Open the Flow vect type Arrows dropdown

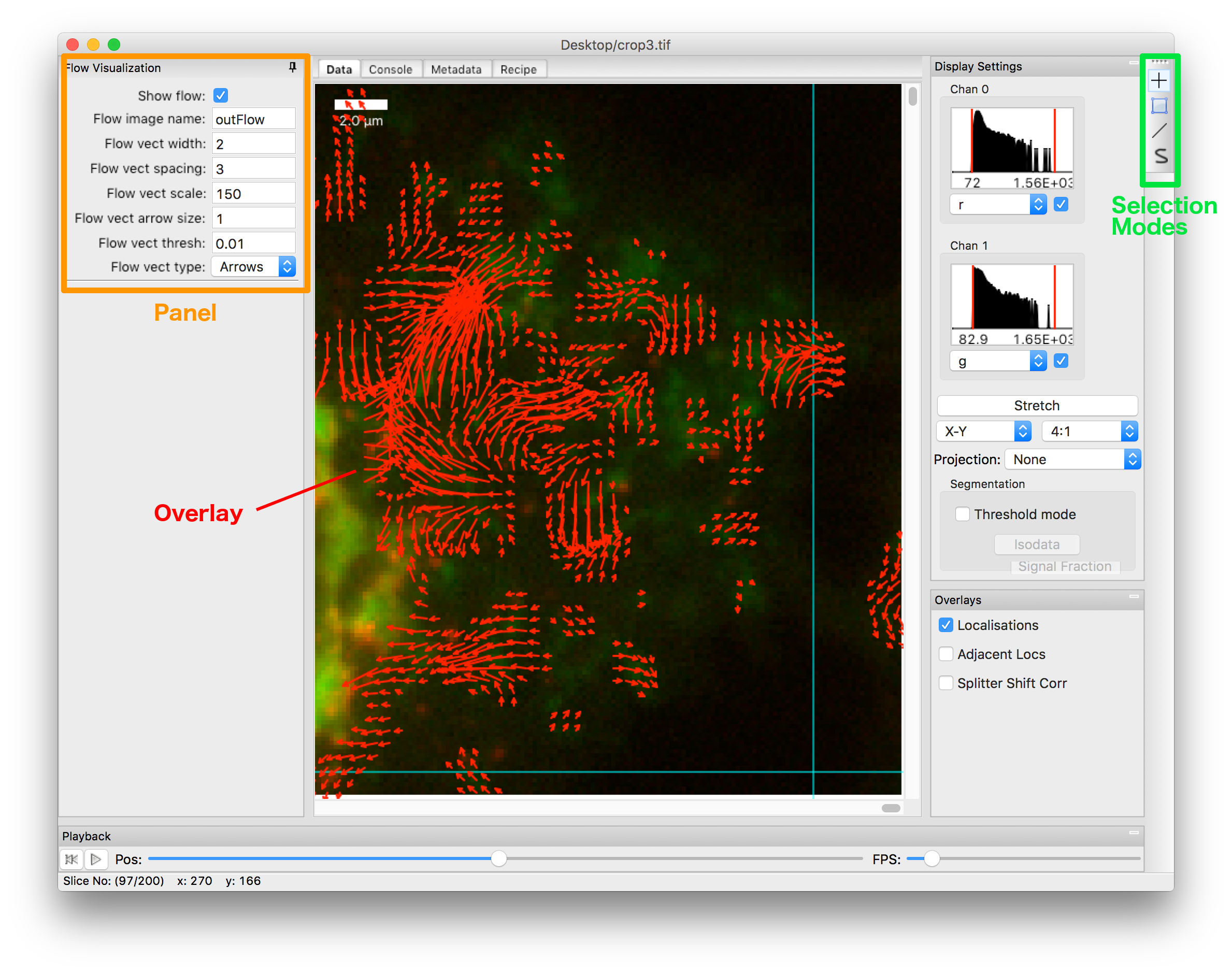[254, 267]
